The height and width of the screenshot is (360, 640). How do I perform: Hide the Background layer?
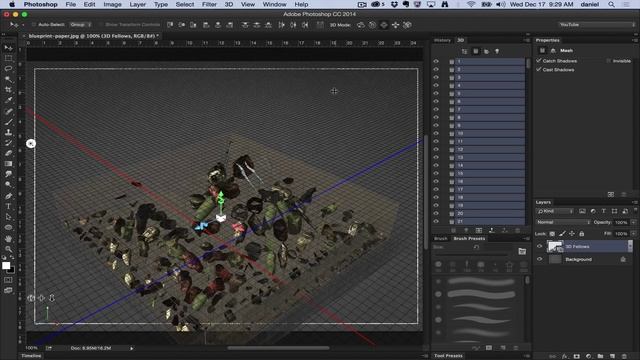(540, 259)
